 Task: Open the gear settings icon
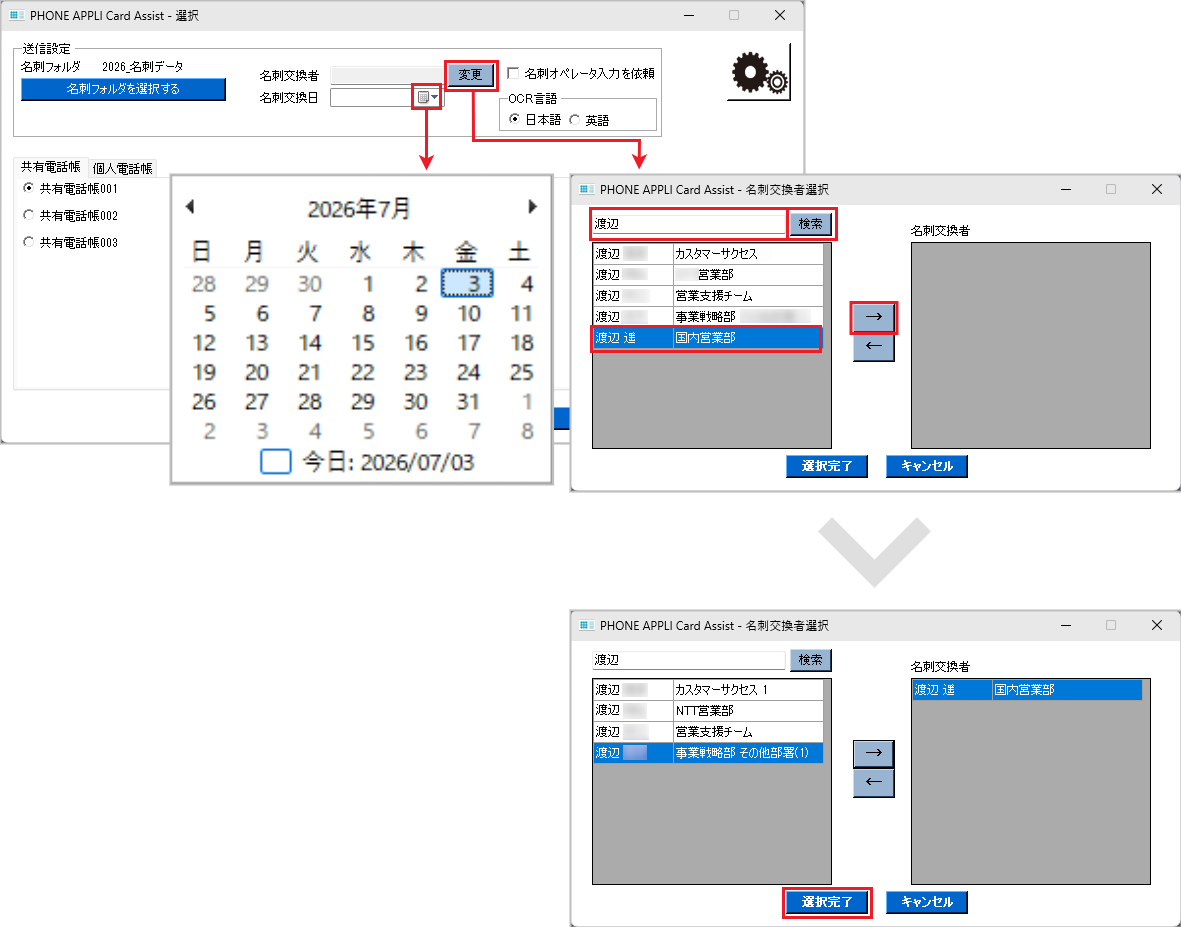[x=759, y=74]
